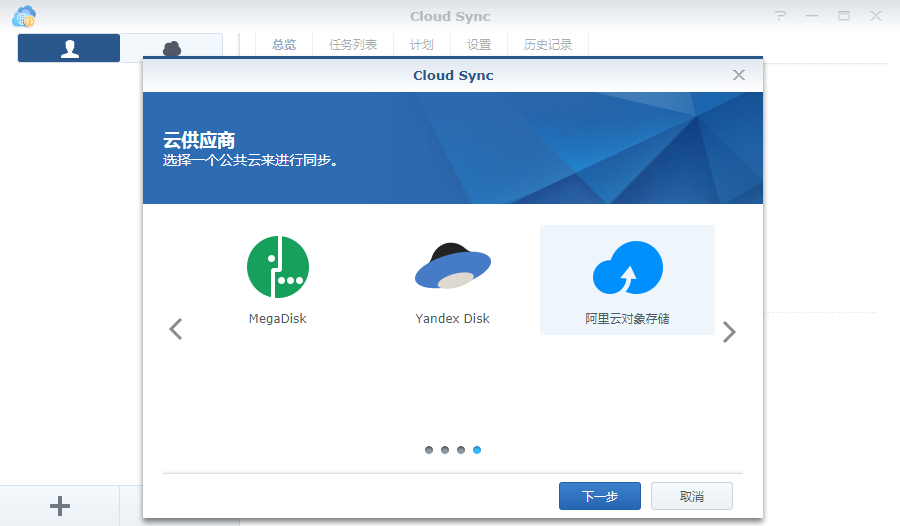This screenshot has width=900, height=526.
Task: Select the MegaDisk cloud provider icon
Action: point(278,267)
